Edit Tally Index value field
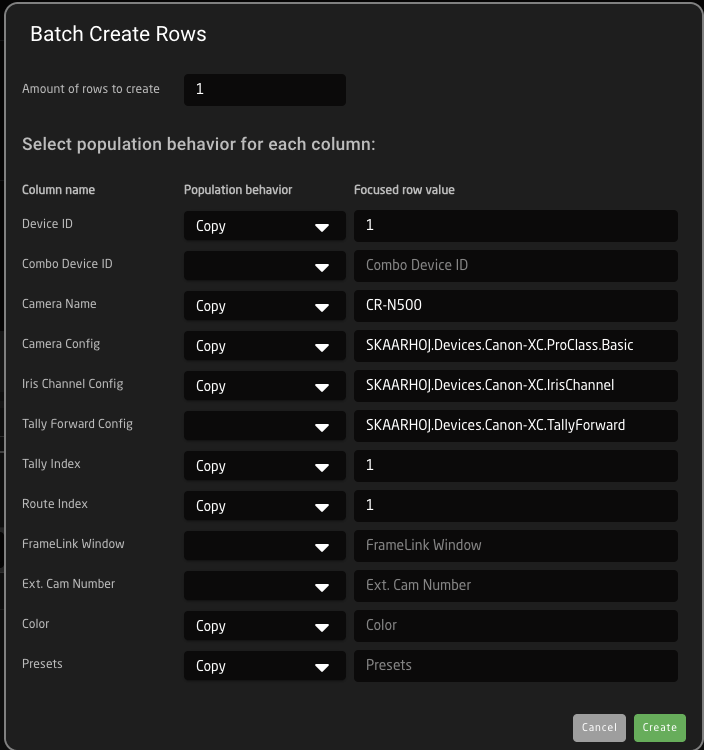Image resolution: width=704 pixels, height=750 pixels. click(x=516, y=466)
